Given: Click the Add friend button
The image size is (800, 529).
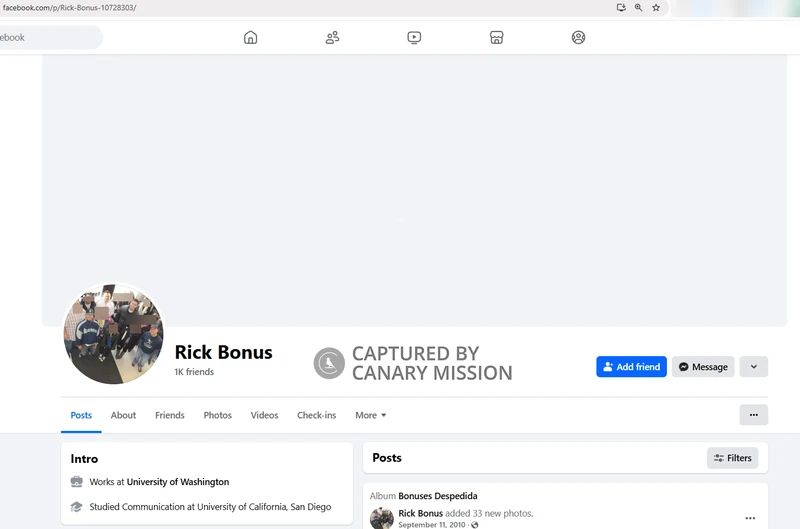Looking at the screenshot, I should (x=631, y=367).
